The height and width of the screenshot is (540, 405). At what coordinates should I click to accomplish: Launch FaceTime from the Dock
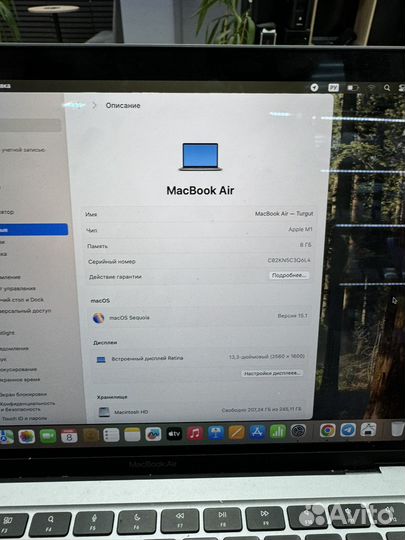pos(48,436)
